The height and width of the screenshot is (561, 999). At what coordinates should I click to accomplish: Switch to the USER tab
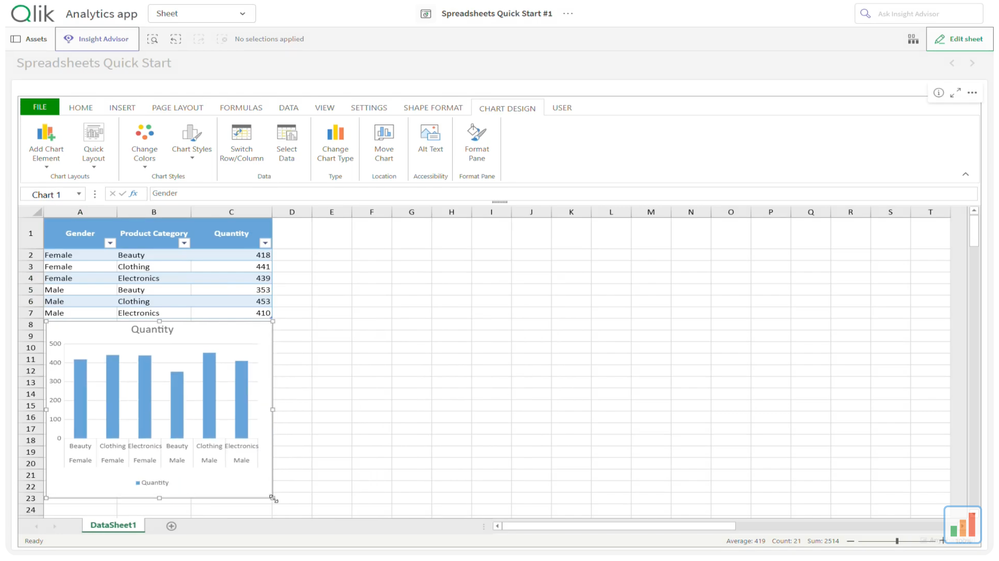pos(562,108)
